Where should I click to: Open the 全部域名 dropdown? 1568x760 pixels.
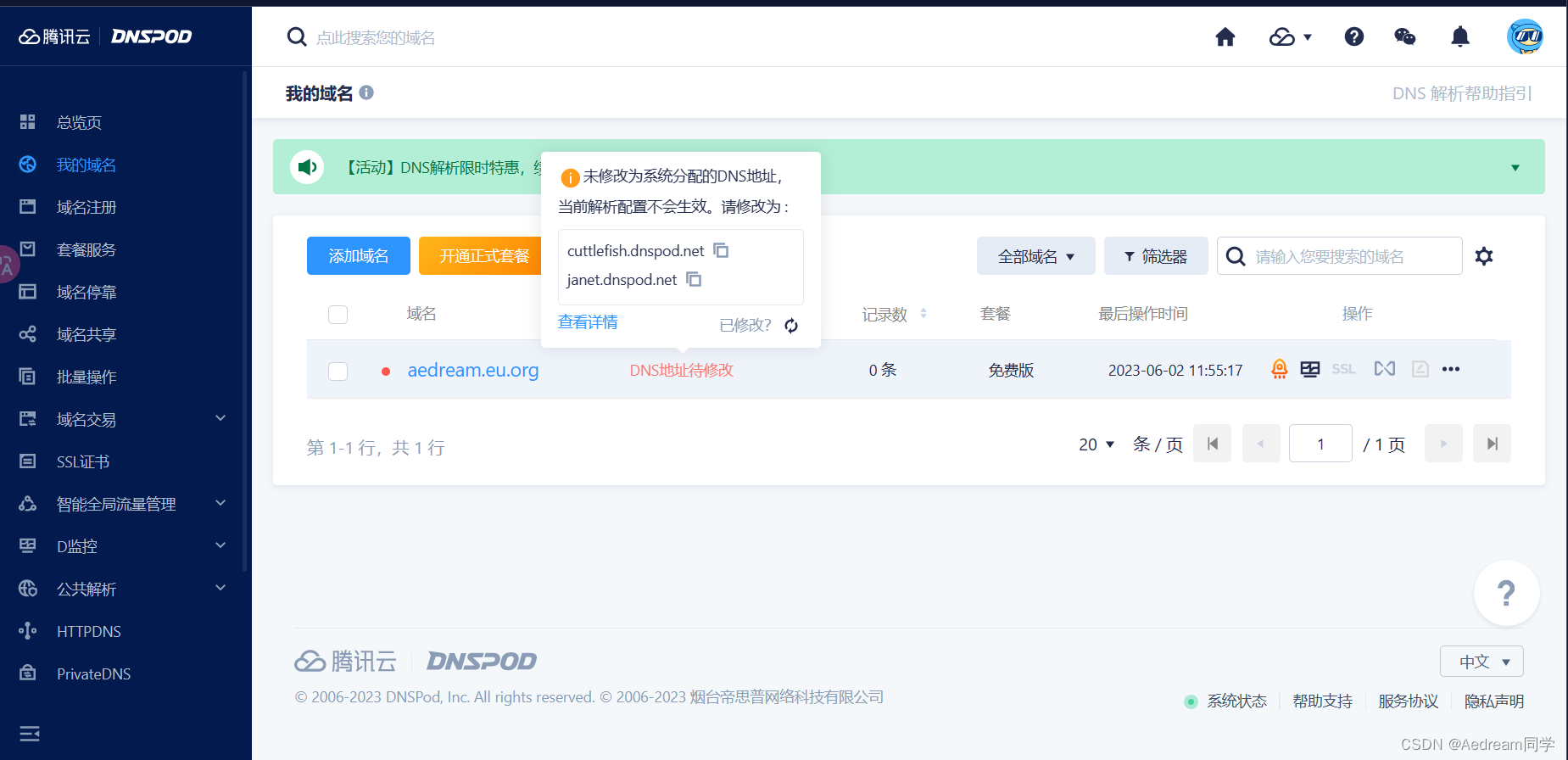pyautogui.click(x=1036, y=256)
